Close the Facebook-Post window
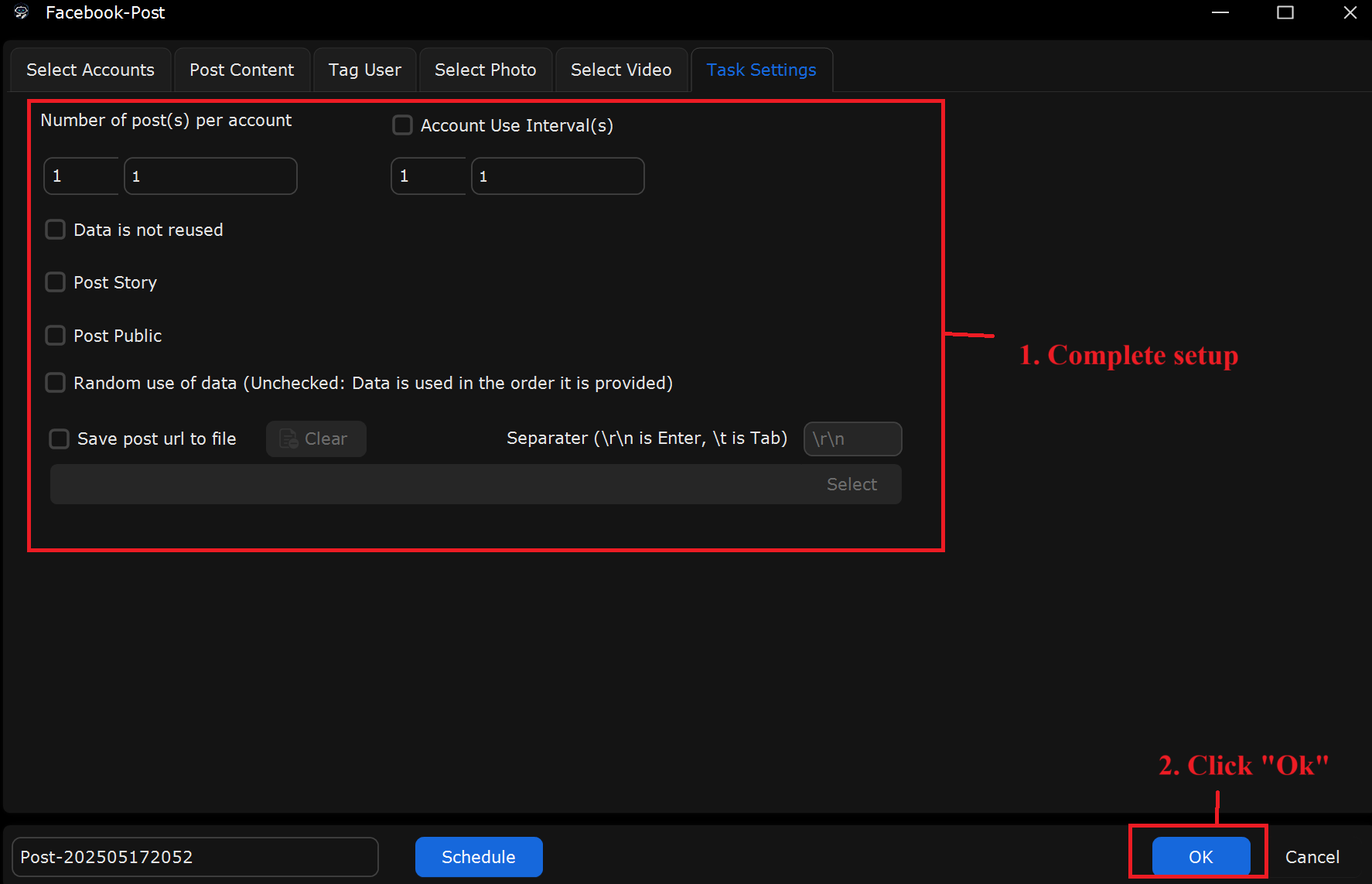Image resolution: width=1372 pixels, height=884 pixels. tap(1350, 12)
